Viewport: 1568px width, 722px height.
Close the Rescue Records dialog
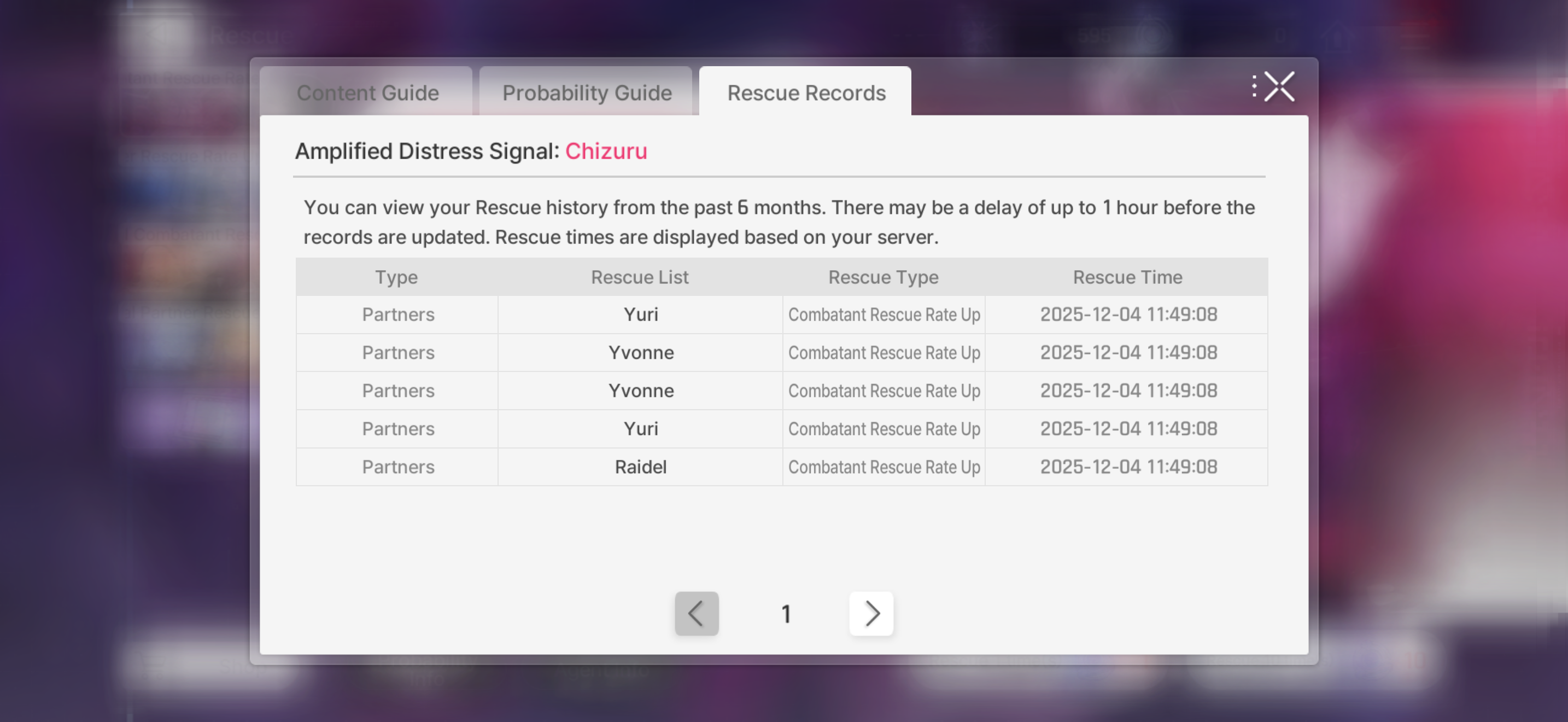tap(1279, 86)
